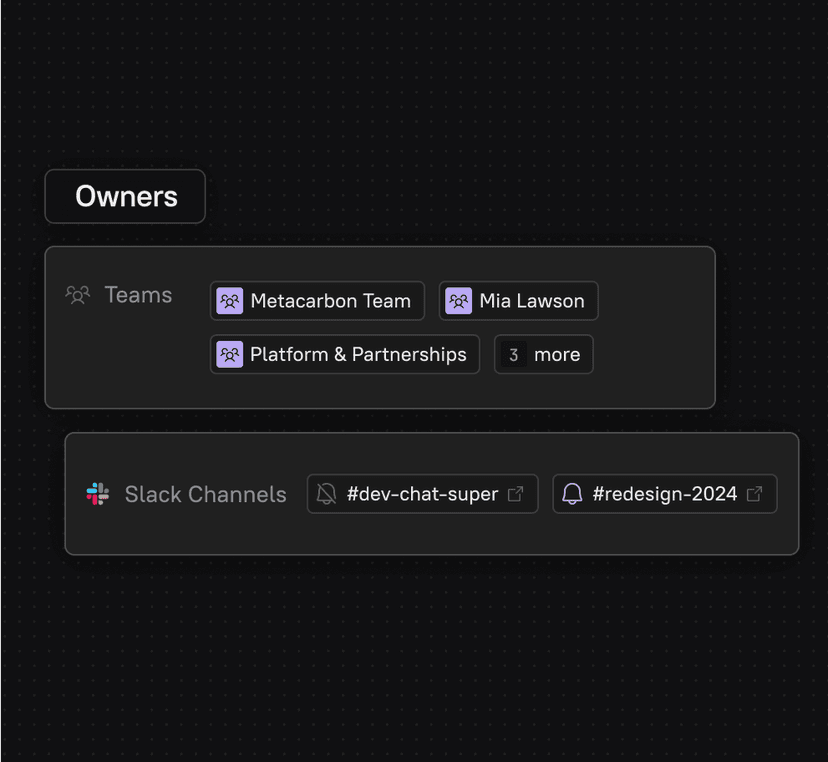Click the external link icon on #dev-chat-super
The height and width of the screenshot is (762, 828).
[516, 494]
